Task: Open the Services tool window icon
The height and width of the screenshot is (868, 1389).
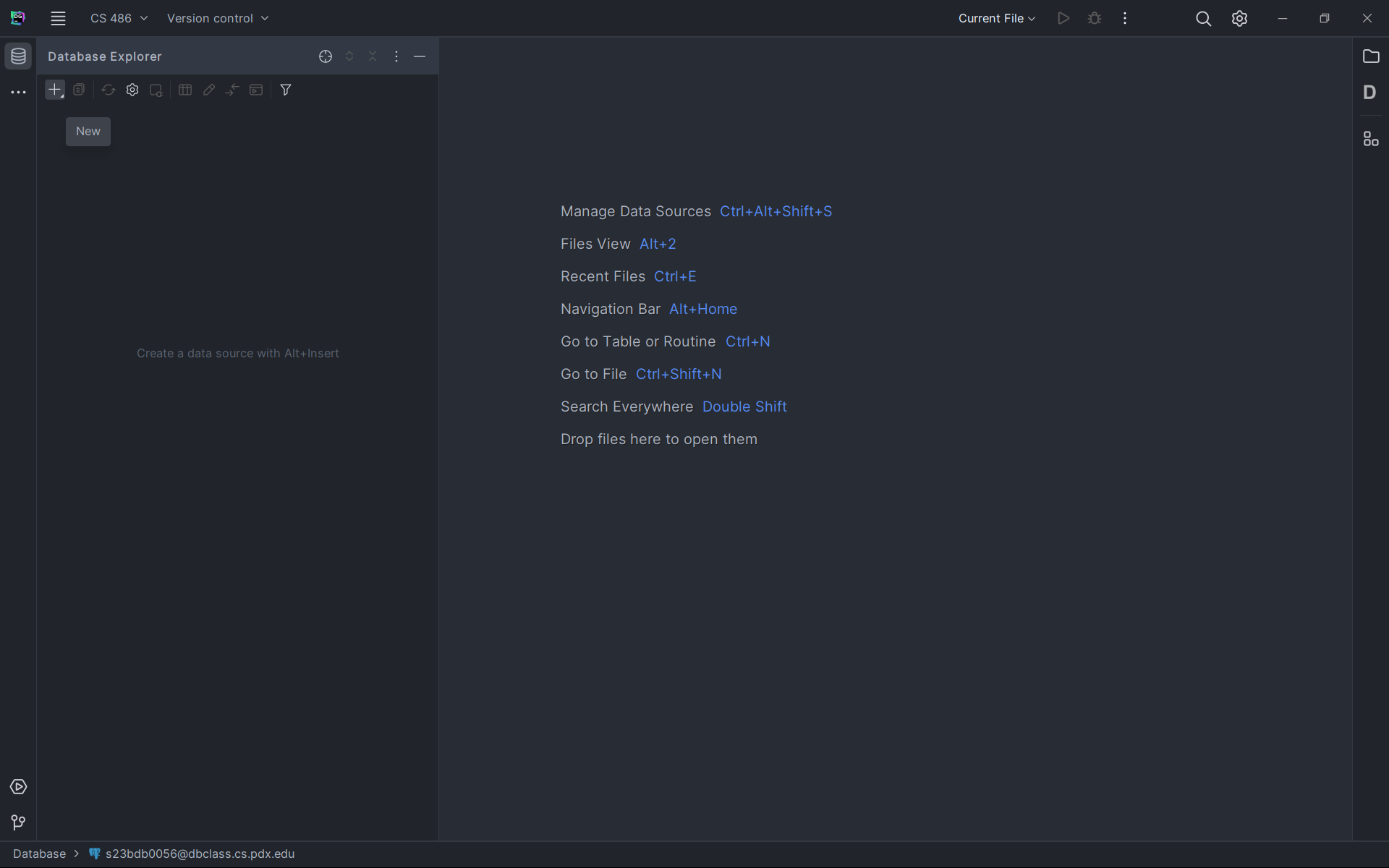Action: 18,786
